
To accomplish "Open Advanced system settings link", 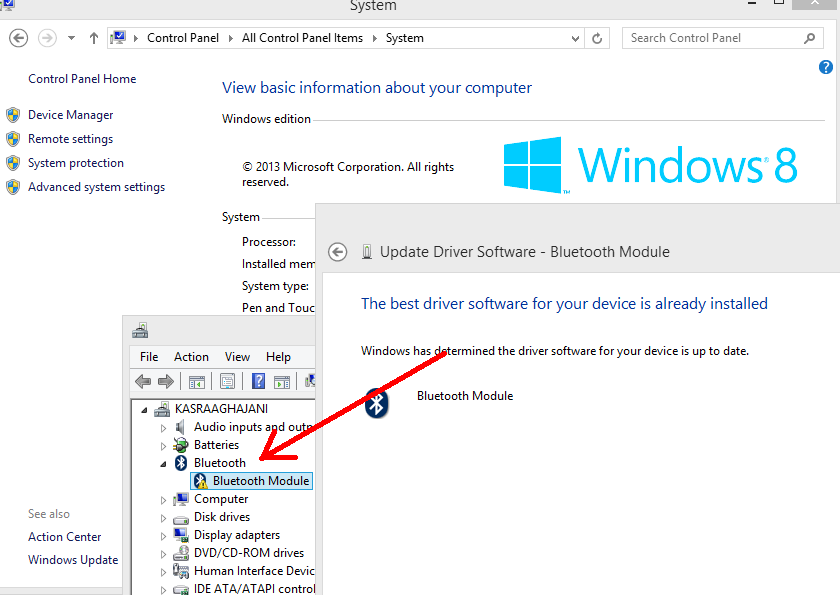I will [x=96, y=187].
